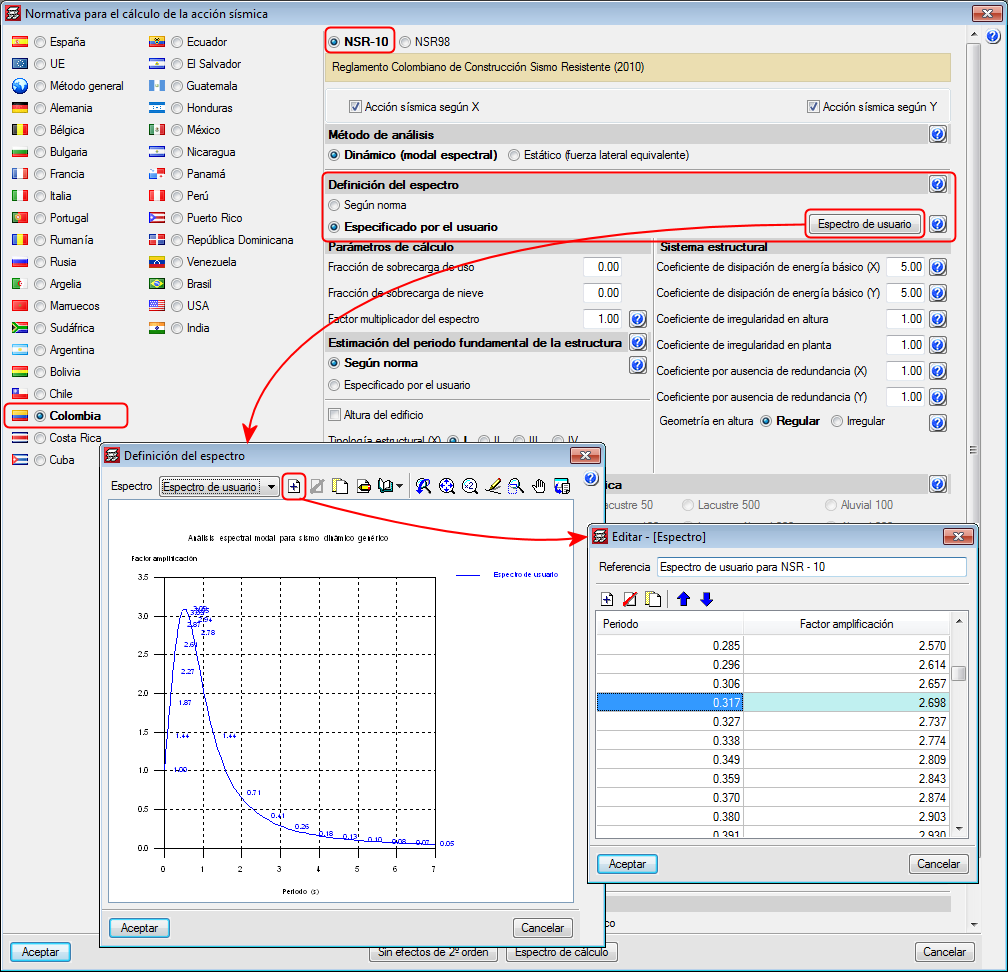Open the library book dropdown arrow
The height and width of the screenshot is (972, 1008).
[400, 487]
